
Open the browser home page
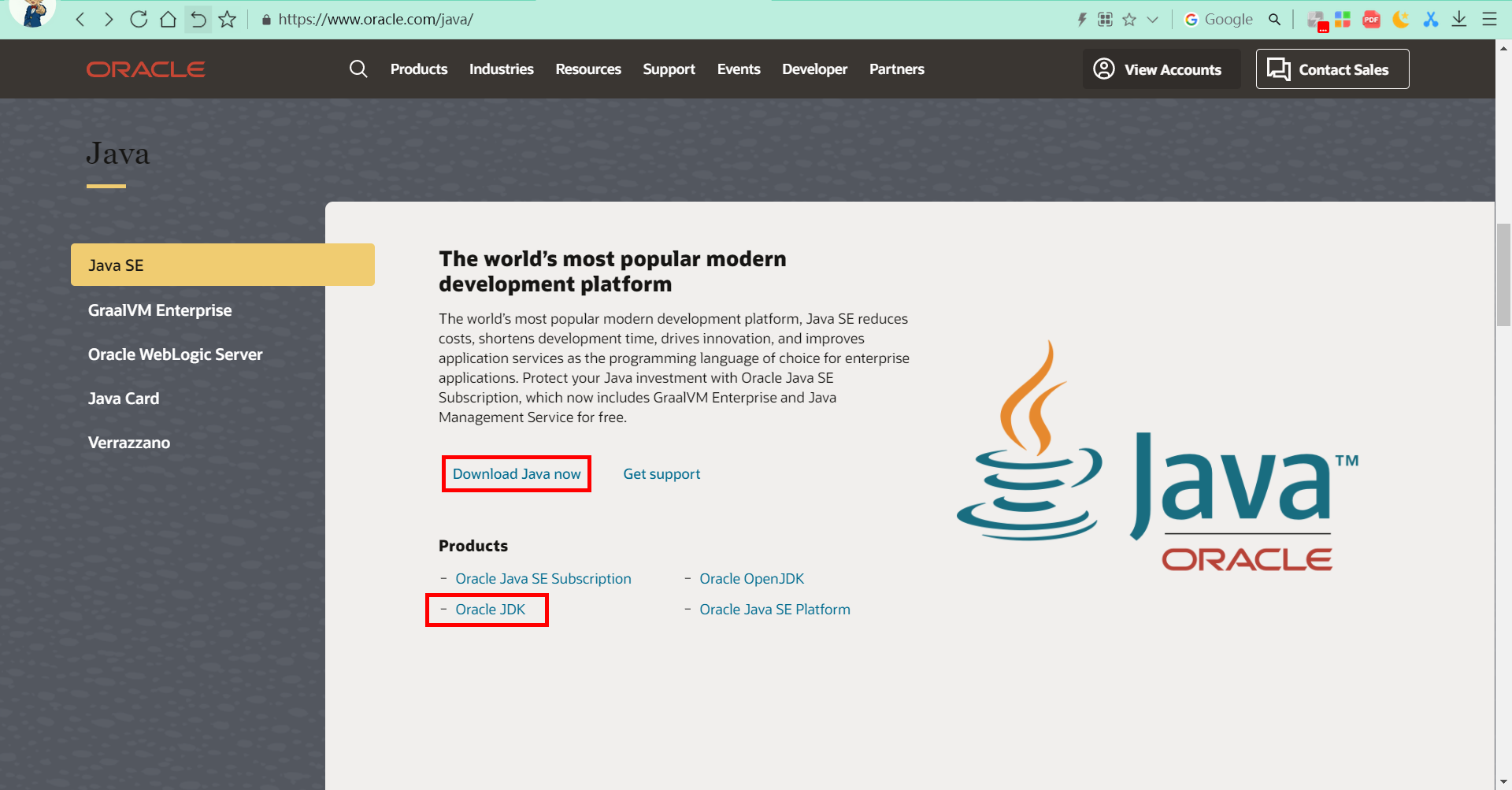pyautogui.click(x=168, y=20)
